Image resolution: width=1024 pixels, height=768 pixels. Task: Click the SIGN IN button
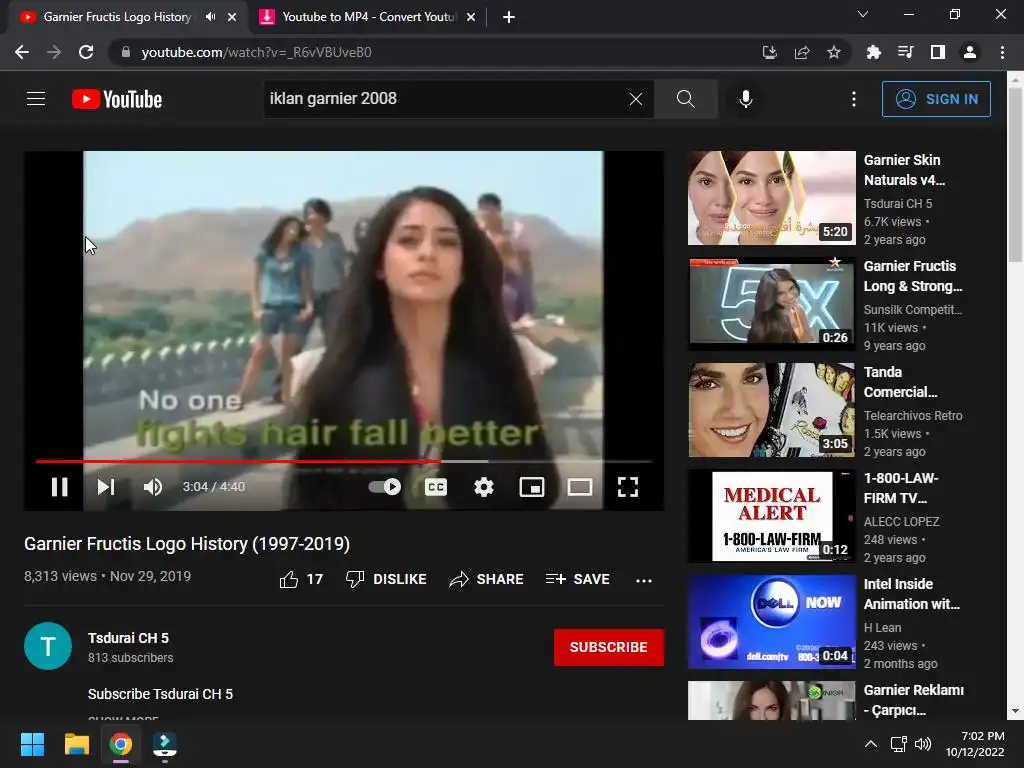(x=936, y=99)
